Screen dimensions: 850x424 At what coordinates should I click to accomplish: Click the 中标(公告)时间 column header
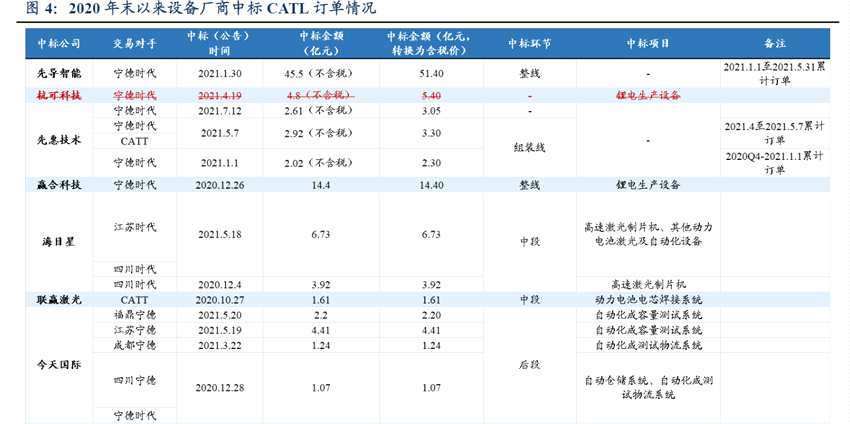click(219, 43)
